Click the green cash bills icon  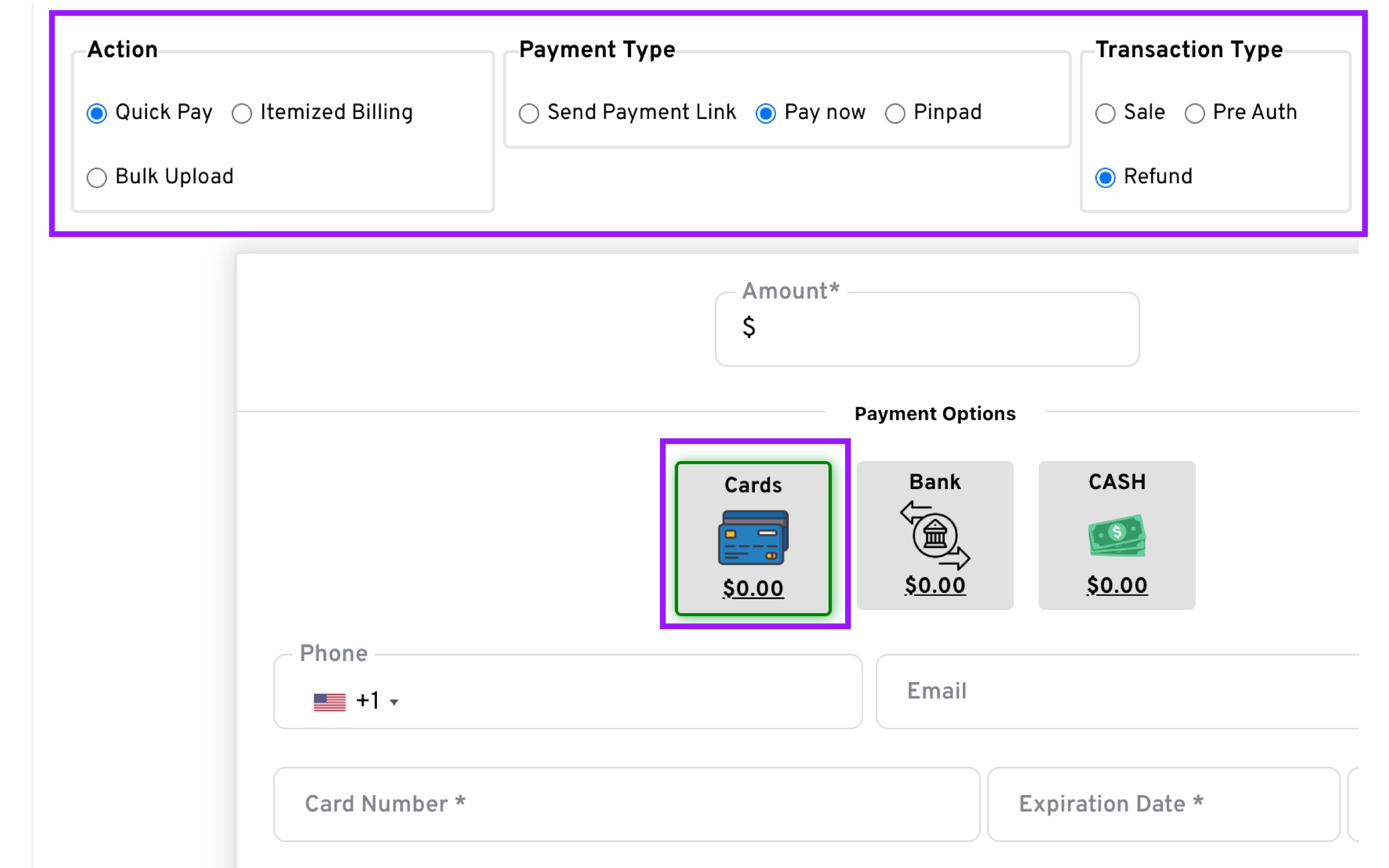[1116, 535]
